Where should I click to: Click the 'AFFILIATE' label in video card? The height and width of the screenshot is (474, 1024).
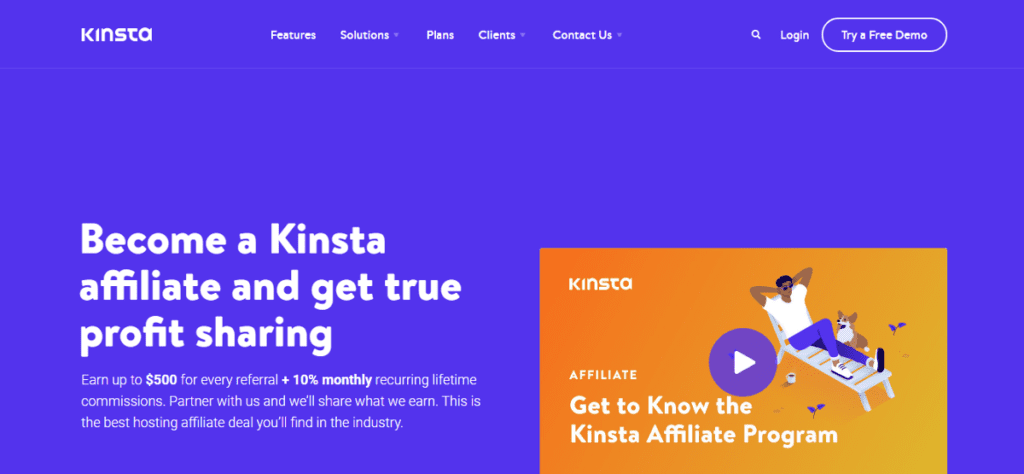pyautogui.click(x=603, y=375)
